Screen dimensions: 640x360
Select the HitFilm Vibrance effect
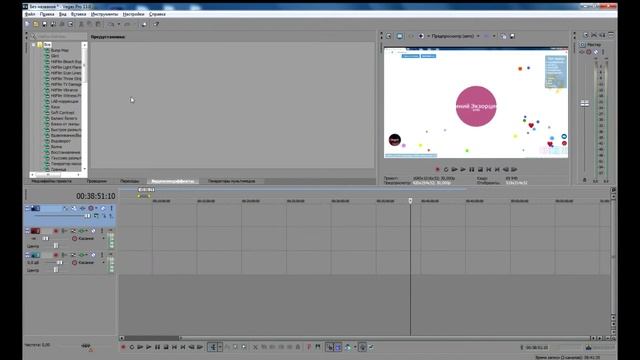coord(64,90)
